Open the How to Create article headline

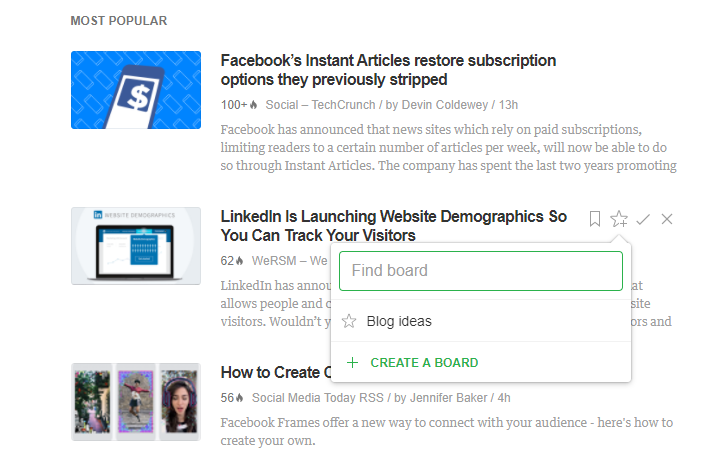pyautogui.click(x=276, y=372)
